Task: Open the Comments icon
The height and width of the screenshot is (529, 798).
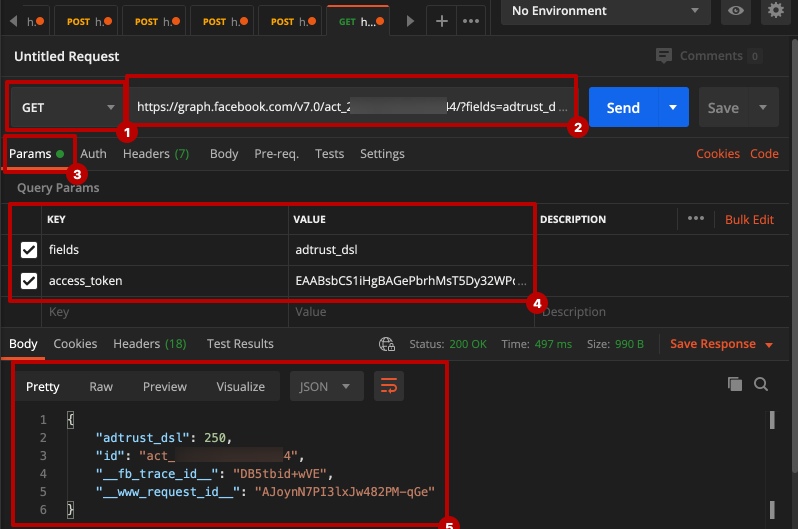Action: pyautogui.click(x=664, y=55)
